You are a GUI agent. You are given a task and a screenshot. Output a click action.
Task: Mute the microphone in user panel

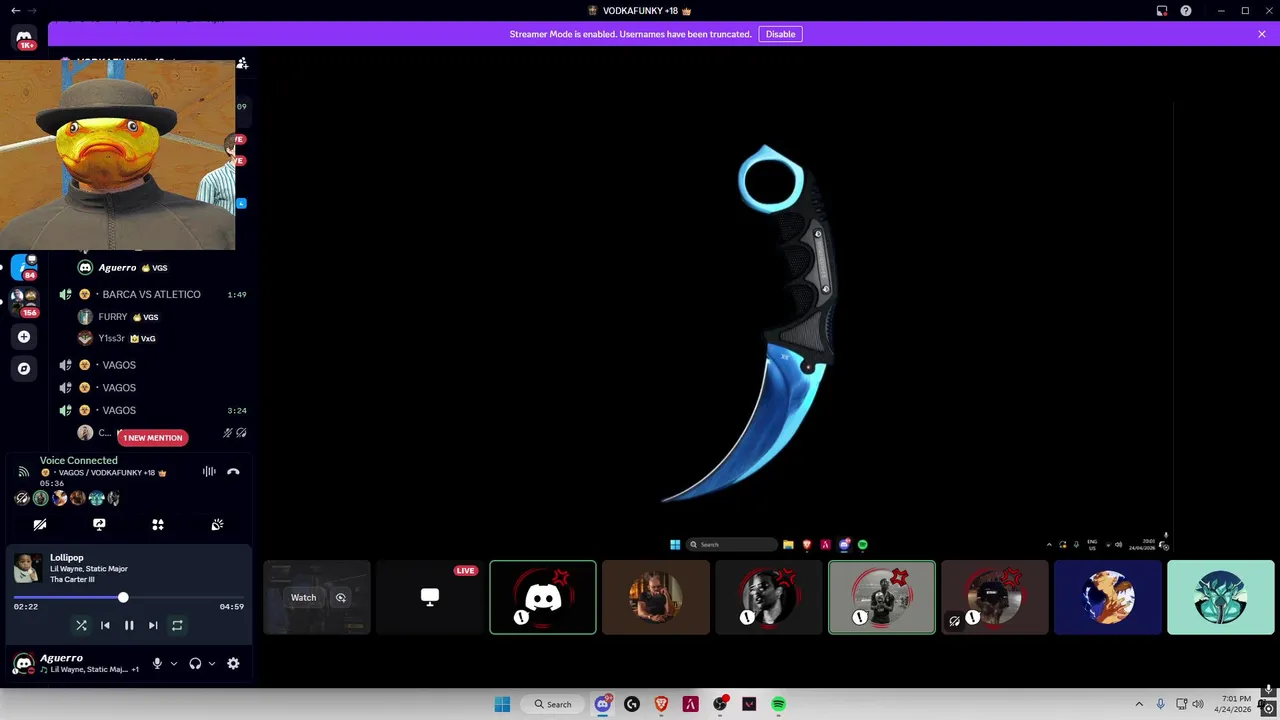(x=157, y=663)
